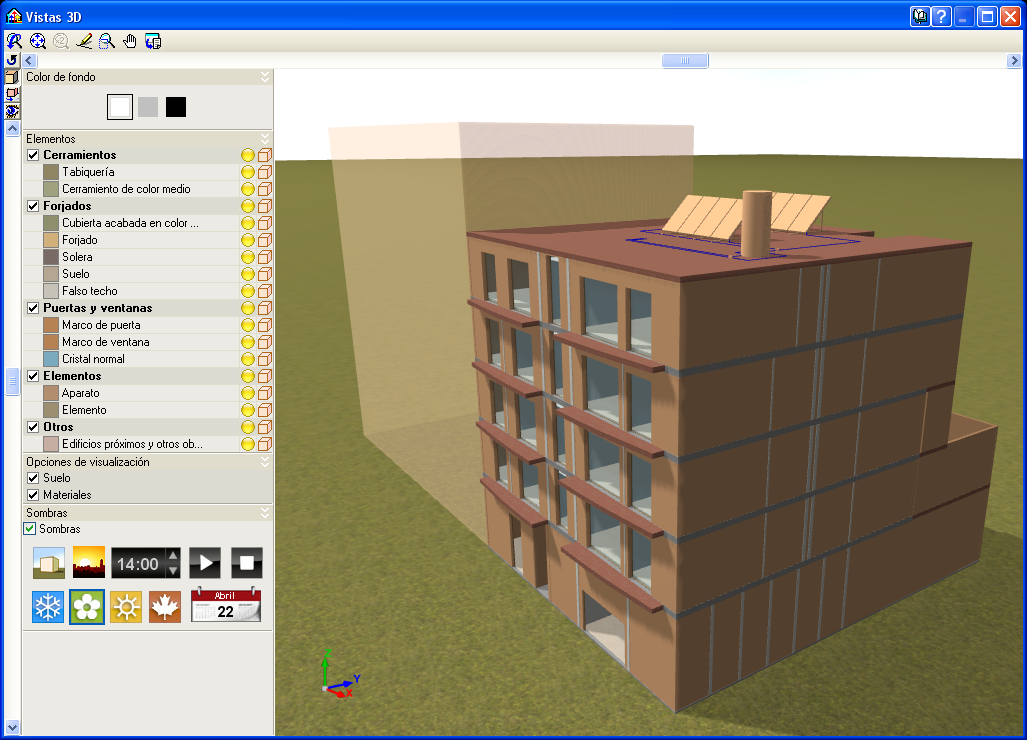
Task: Disable the Materiales checkbox
Action: (33, 495)
